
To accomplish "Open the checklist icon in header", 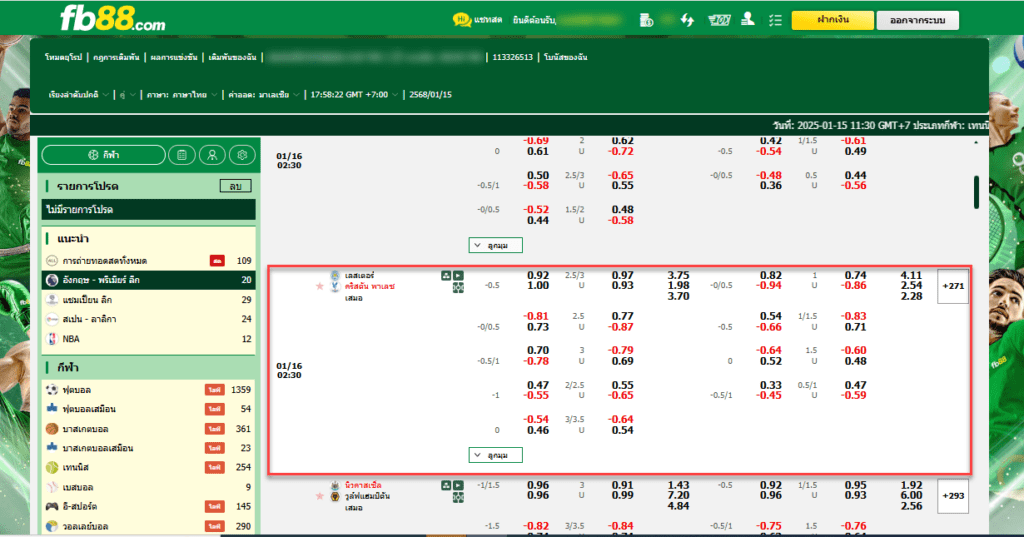I will (775, 20).
